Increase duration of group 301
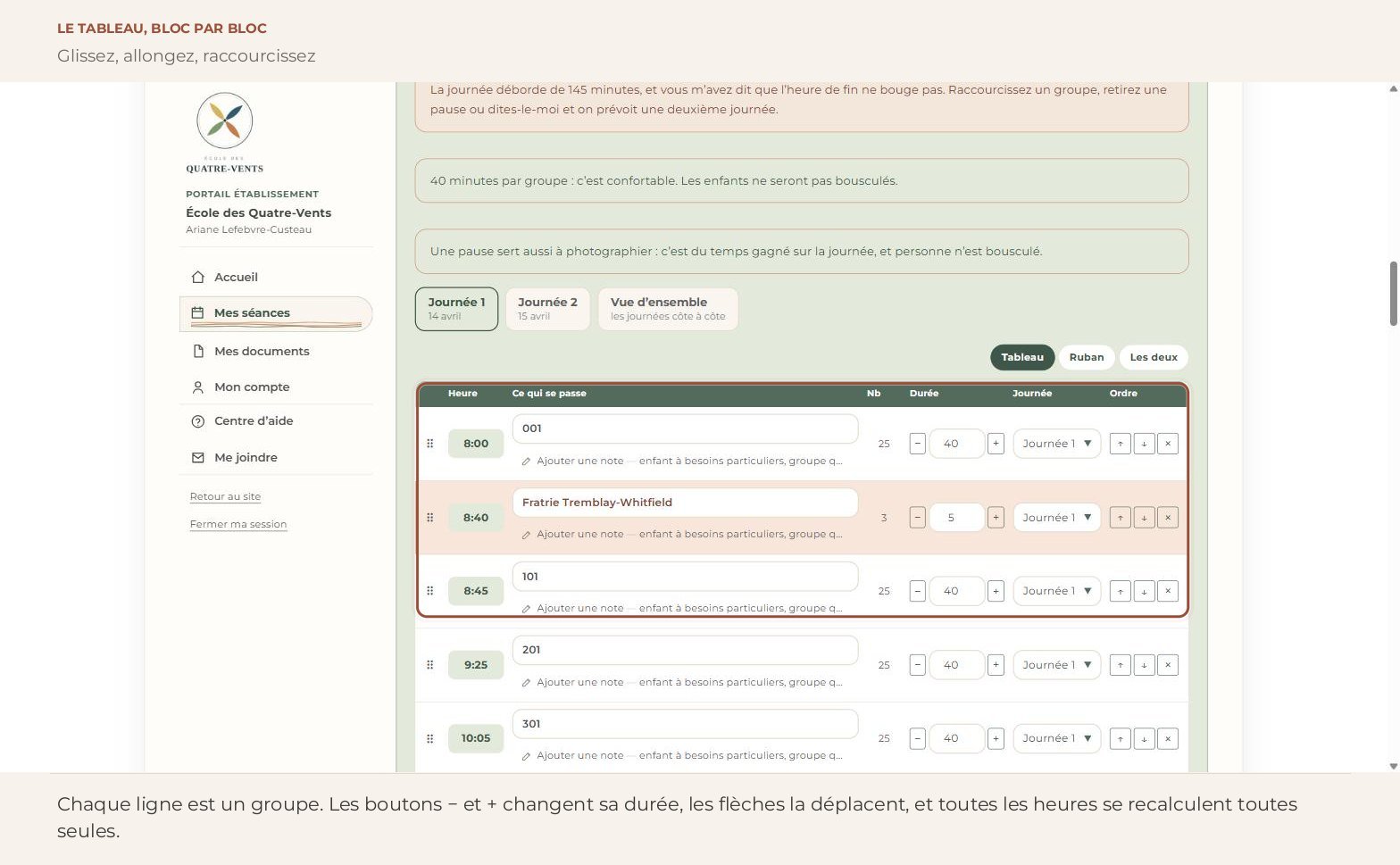This screenshot has width=1400, height=865. click(996, 739)
